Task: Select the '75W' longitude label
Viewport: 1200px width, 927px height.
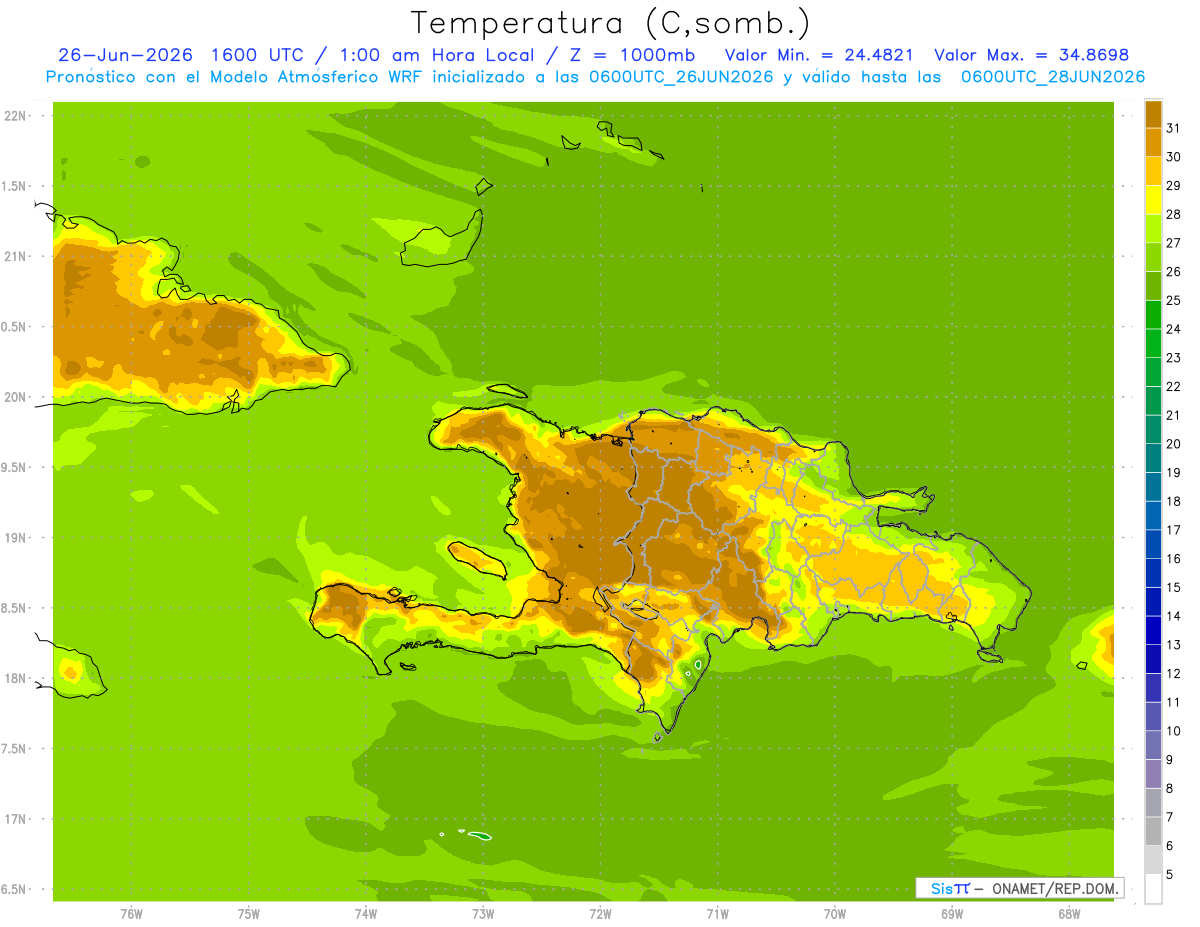Action: coord(249,914)
